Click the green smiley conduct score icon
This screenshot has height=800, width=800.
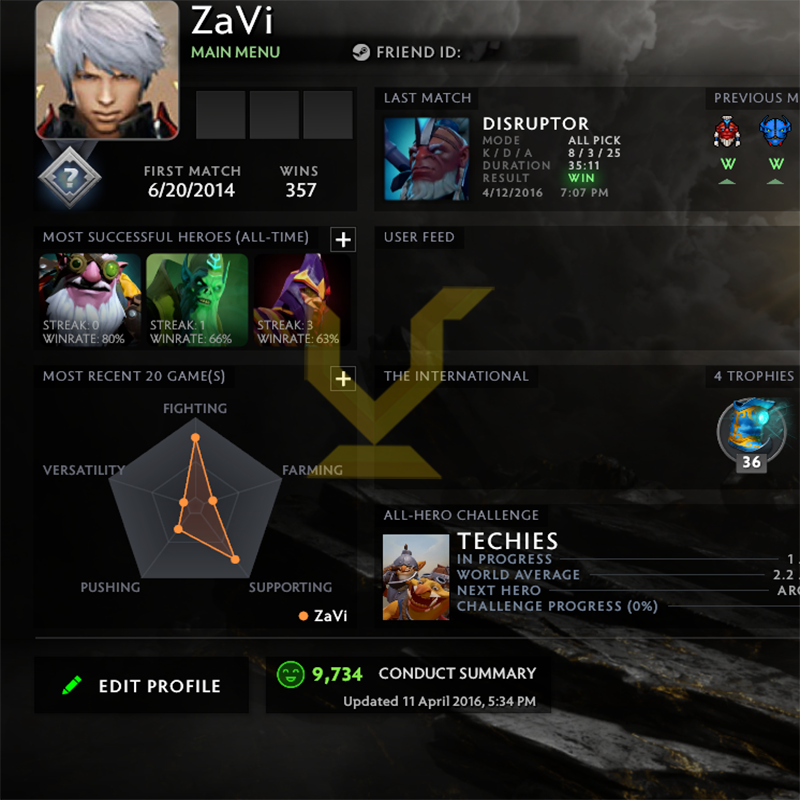pyautogui.click(x=290, y=674)
